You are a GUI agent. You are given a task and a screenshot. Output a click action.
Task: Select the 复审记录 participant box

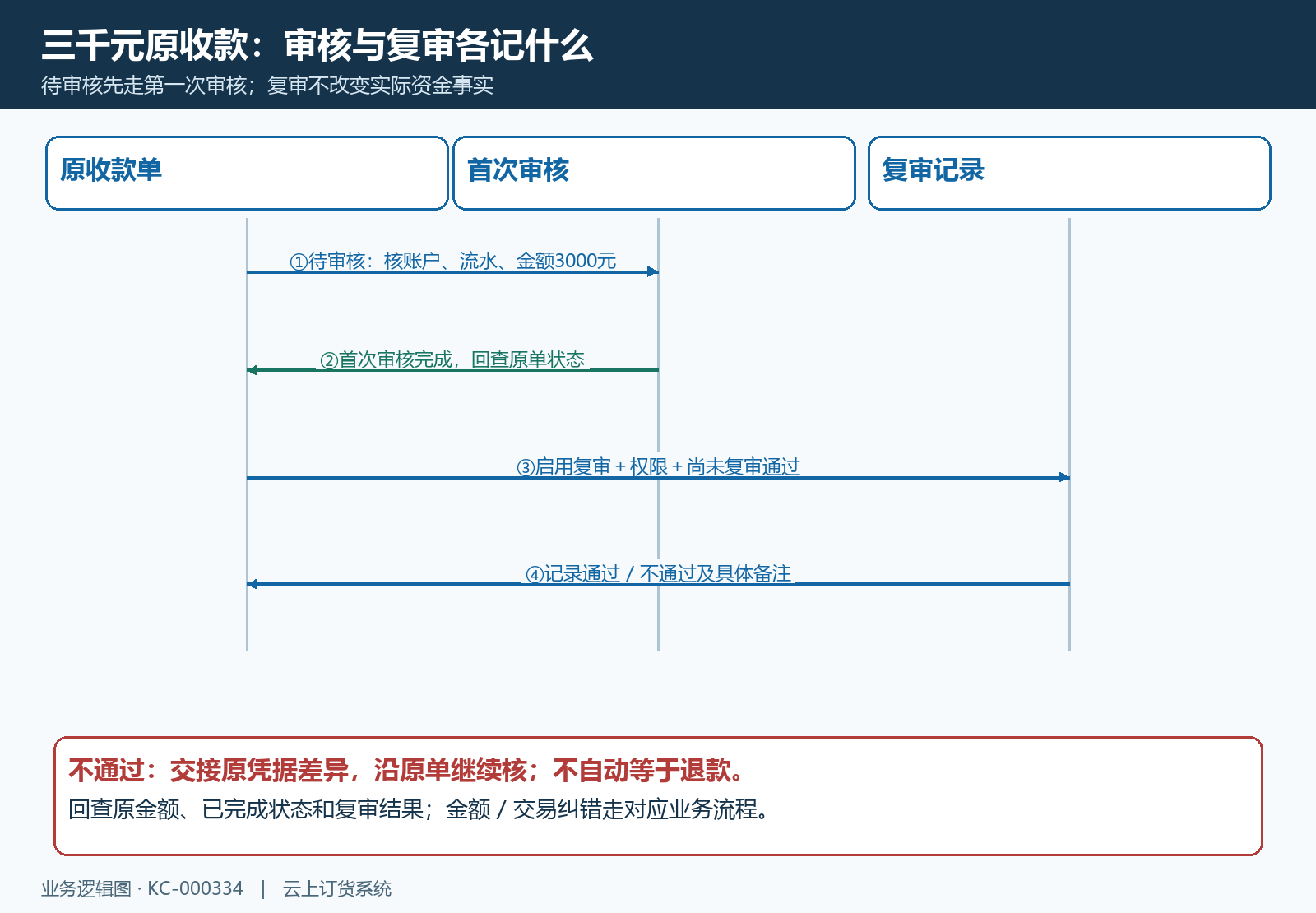(1069, 173)
